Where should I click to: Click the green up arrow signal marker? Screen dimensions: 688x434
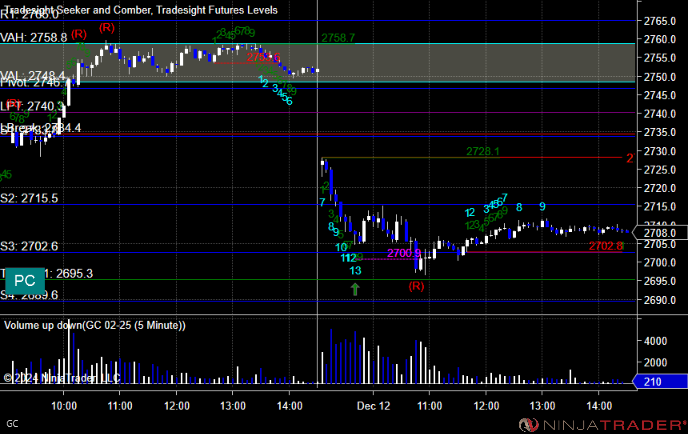(x=355, y=289)
